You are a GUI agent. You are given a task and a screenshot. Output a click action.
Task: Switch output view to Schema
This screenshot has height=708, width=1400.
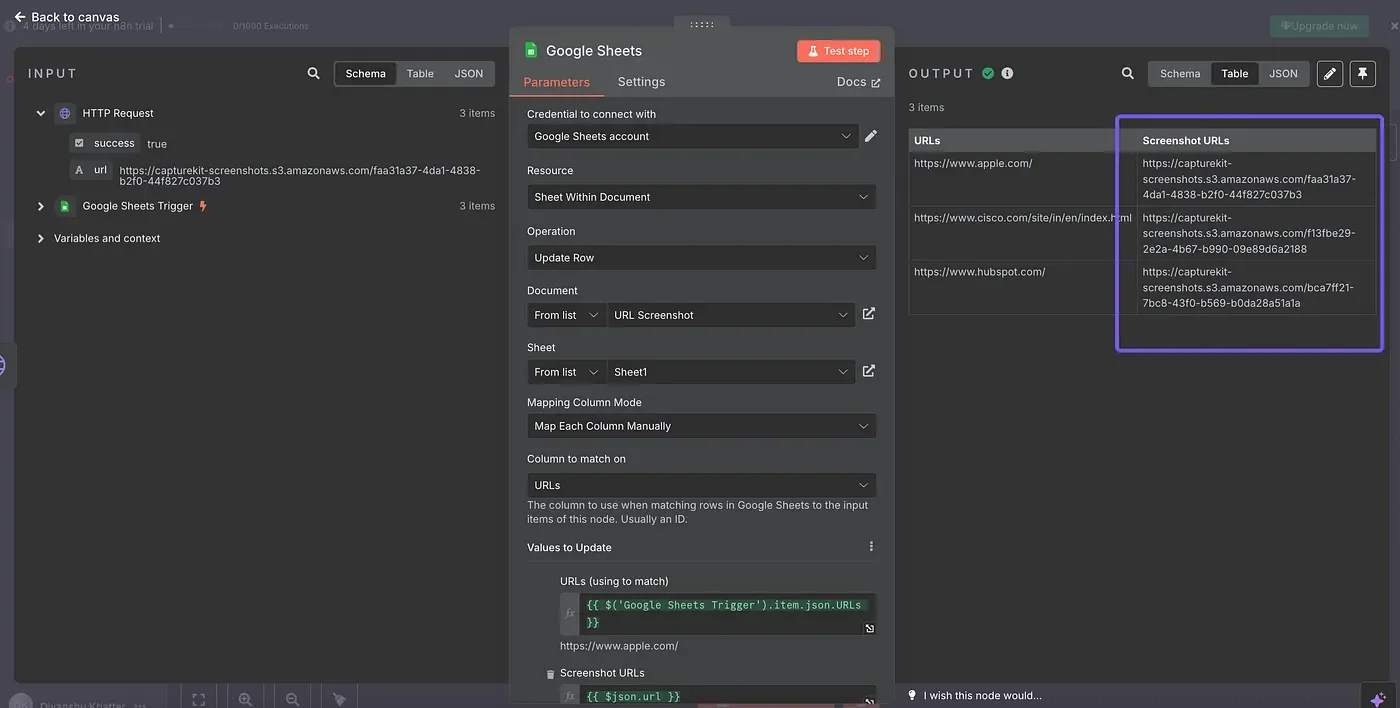coord(1180,73)
